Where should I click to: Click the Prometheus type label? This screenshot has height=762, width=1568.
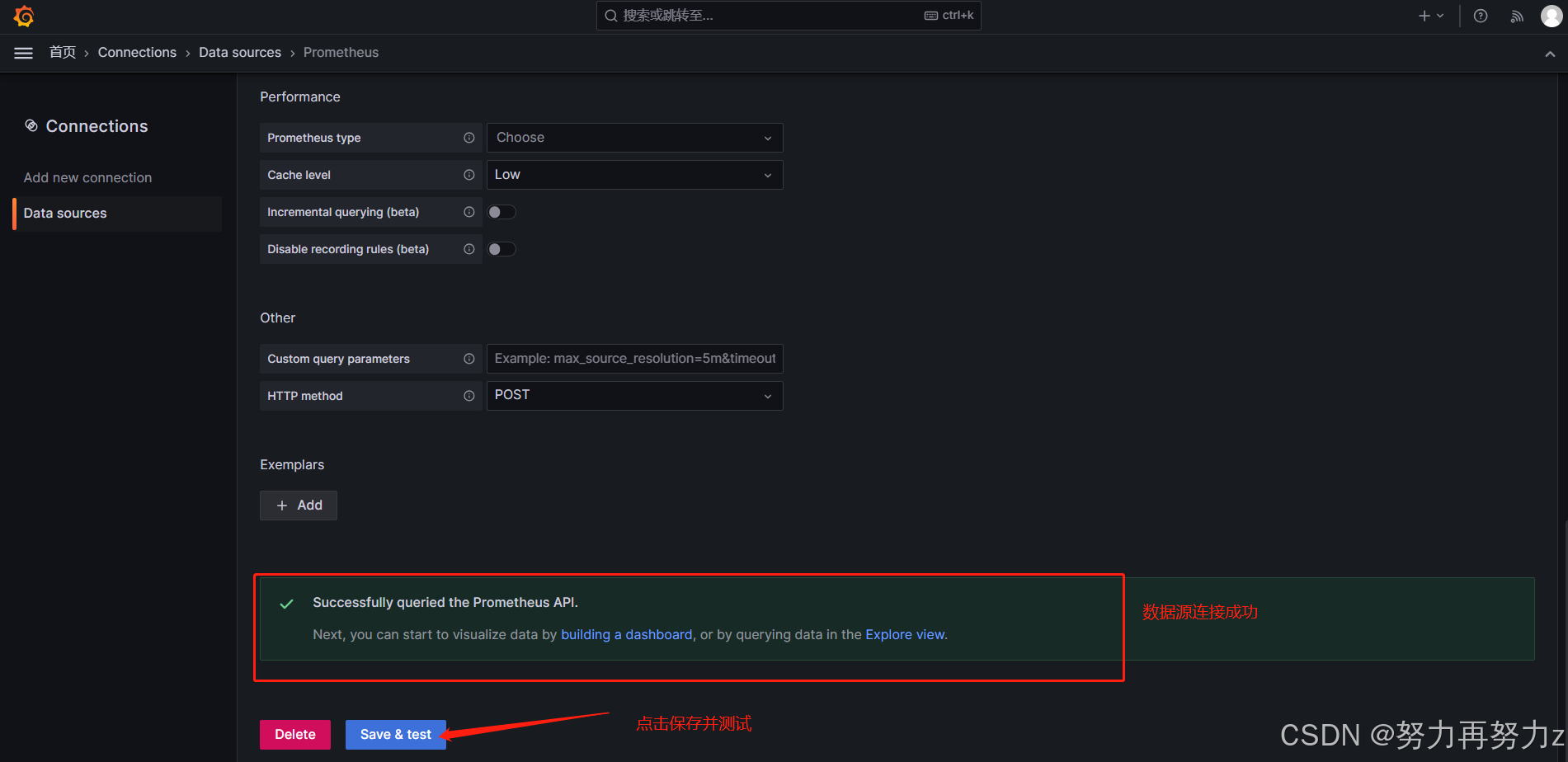[314, 138]
